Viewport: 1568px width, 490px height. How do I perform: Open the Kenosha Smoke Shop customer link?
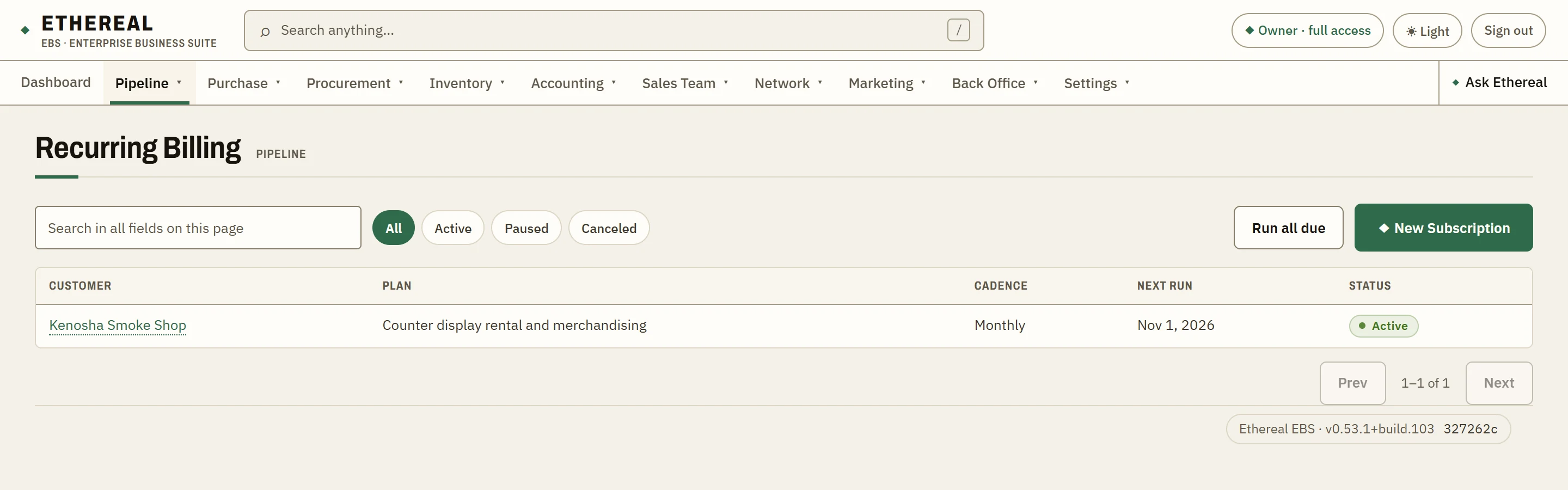[118, 326]
